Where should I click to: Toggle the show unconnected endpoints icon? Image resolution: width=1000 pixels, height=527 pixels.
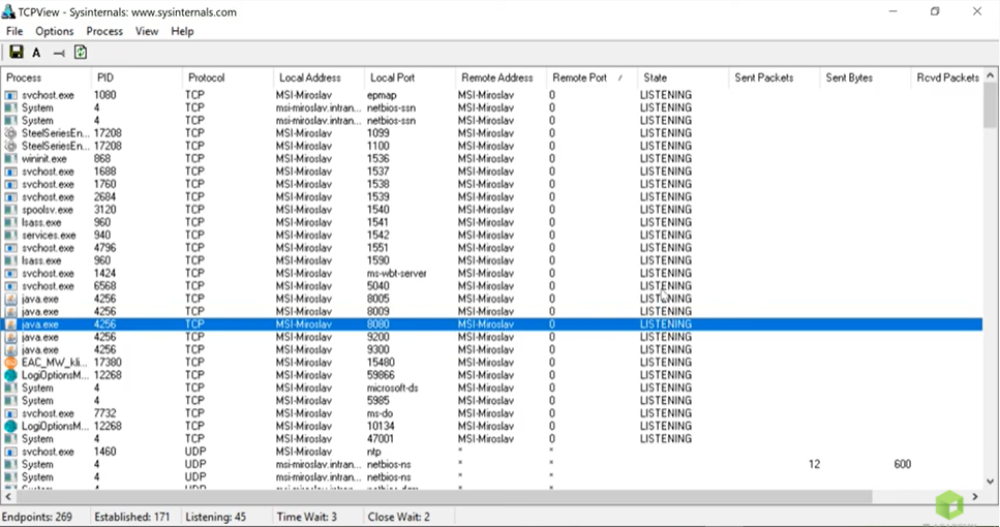58,53
